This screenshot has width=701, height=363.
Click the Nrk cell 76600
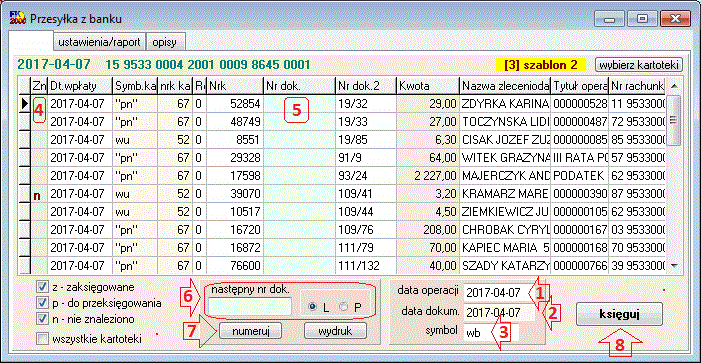pyautogui.click(x=234, y=266)
